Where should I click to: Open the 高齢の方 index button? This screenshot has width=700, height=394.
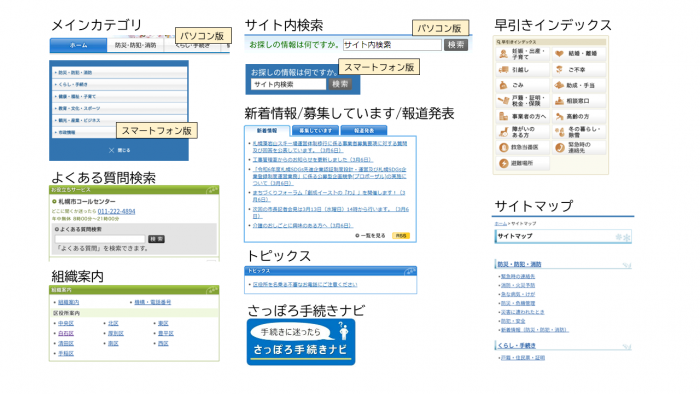click(x=579, y=116)
